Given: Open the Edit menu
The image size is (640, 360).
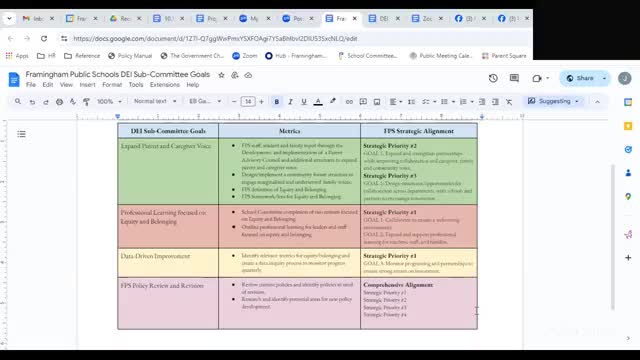Looking at the screenshot, I should pos(48,85).
